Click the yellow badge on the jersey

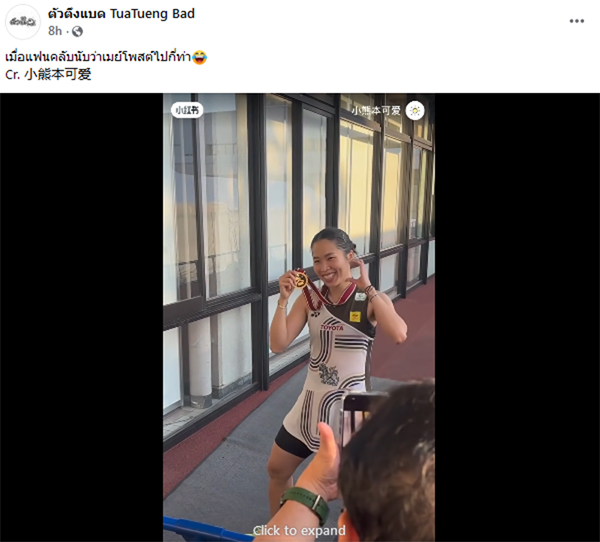coord(355,317)
